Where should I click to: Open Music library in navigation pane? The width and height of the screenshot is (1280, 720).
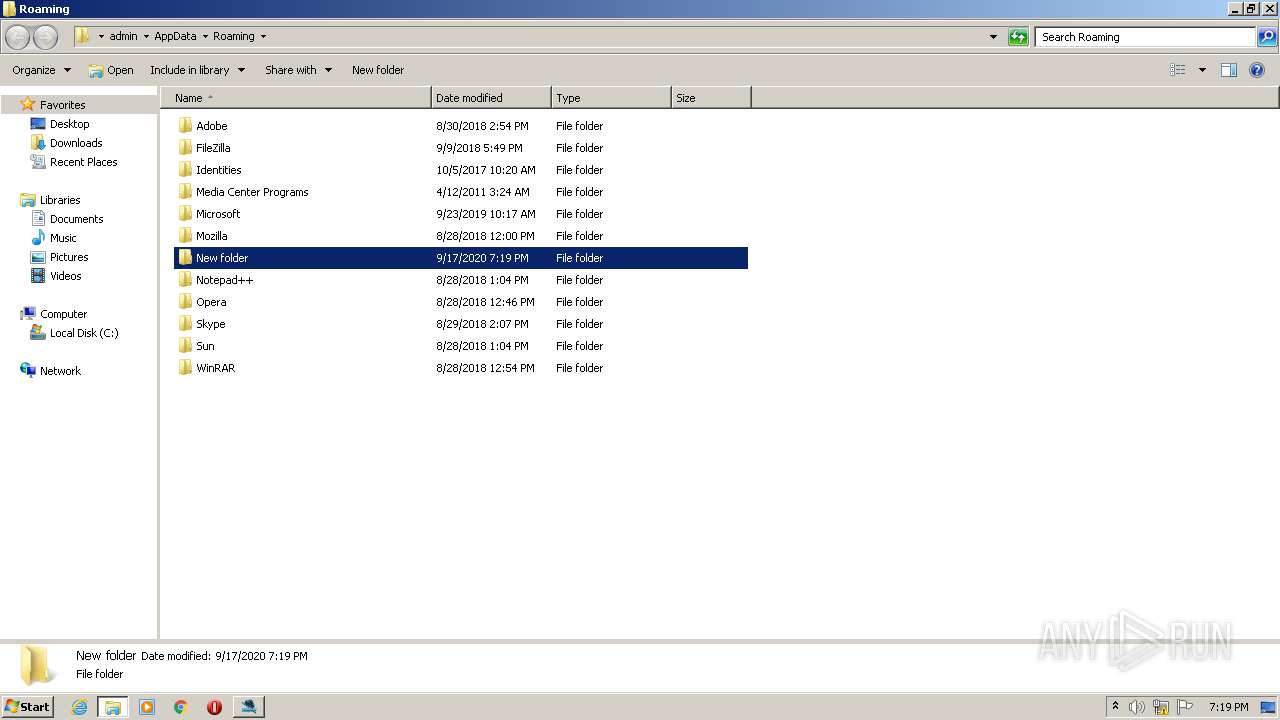(63, 238)
